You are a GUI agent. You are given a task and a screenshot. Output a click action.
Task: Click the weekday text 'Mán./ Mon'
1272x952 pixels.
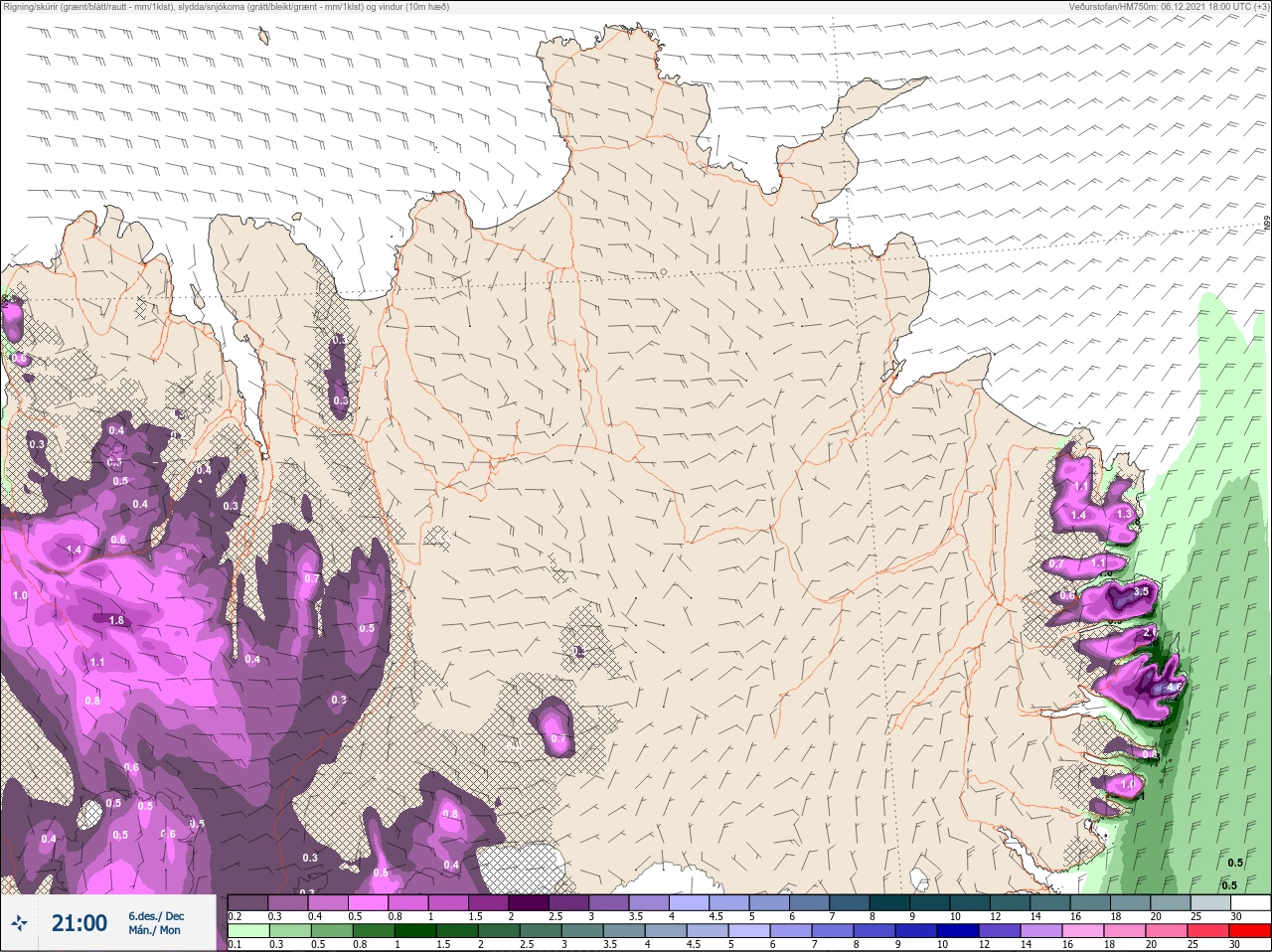(x=154, y=930)
